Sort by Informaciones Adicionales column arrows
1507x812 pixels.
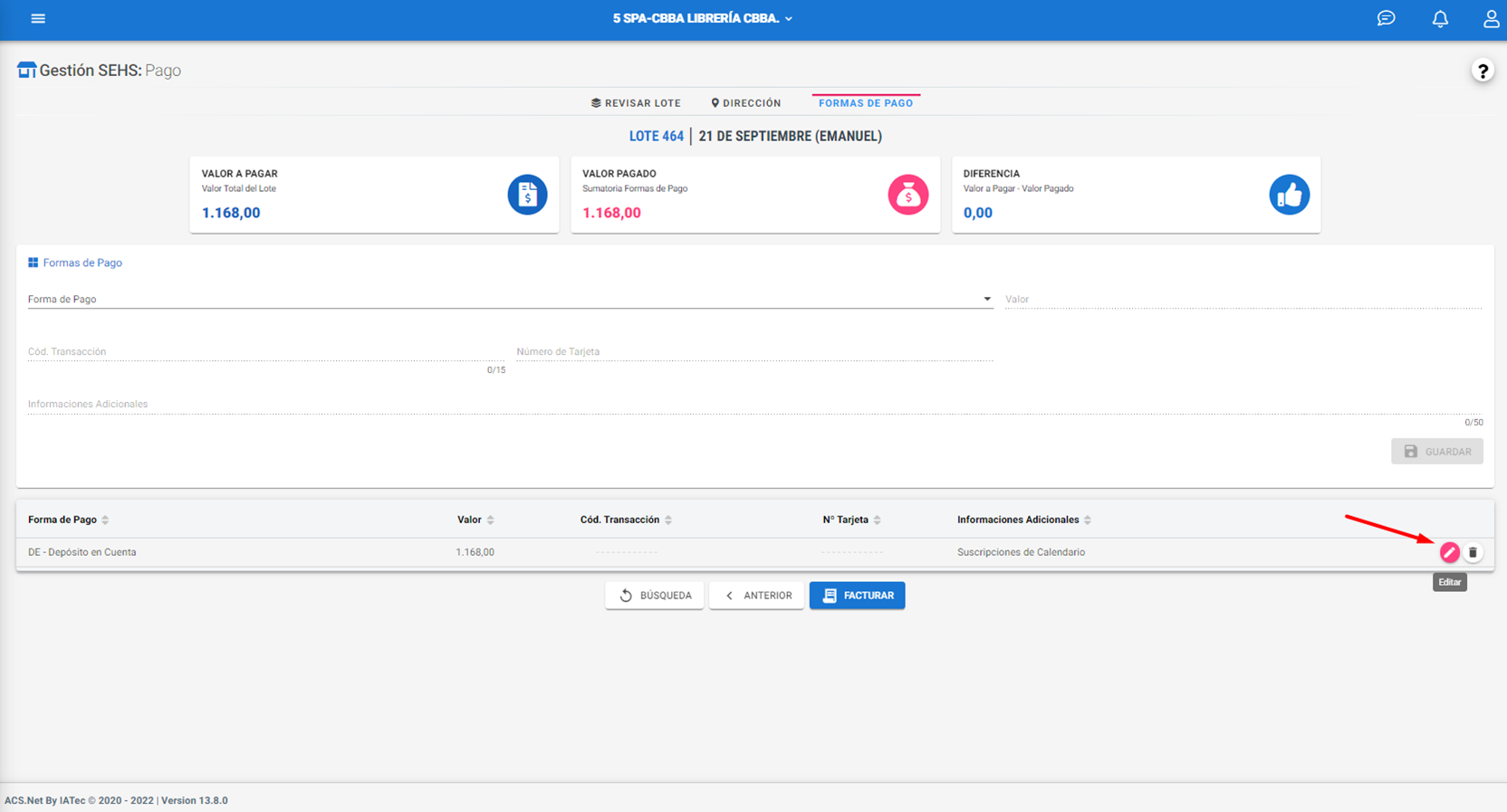coord(1088,520)
